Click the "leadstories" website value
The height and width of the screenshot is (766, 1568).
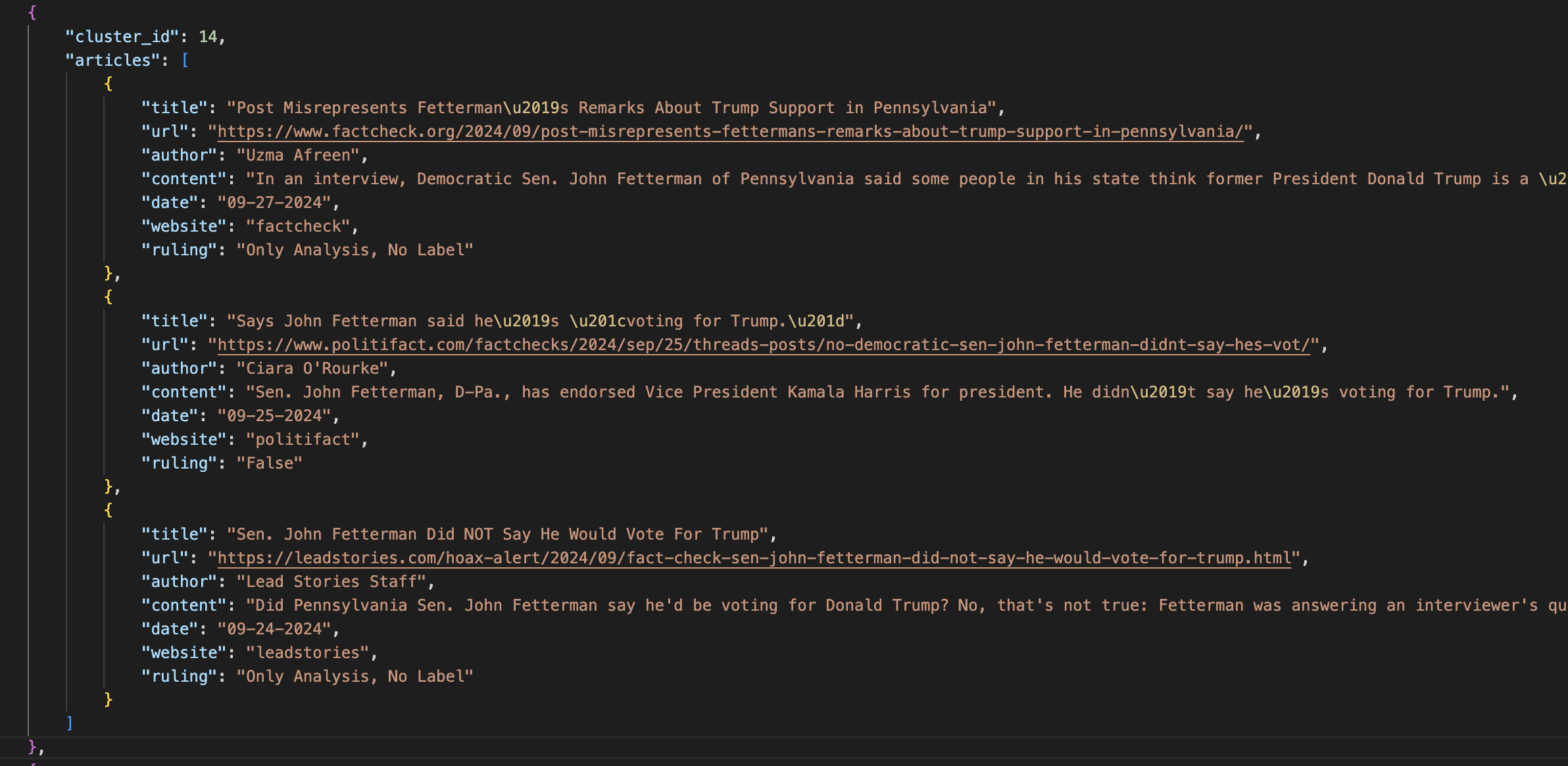click(x=307, y=653)
